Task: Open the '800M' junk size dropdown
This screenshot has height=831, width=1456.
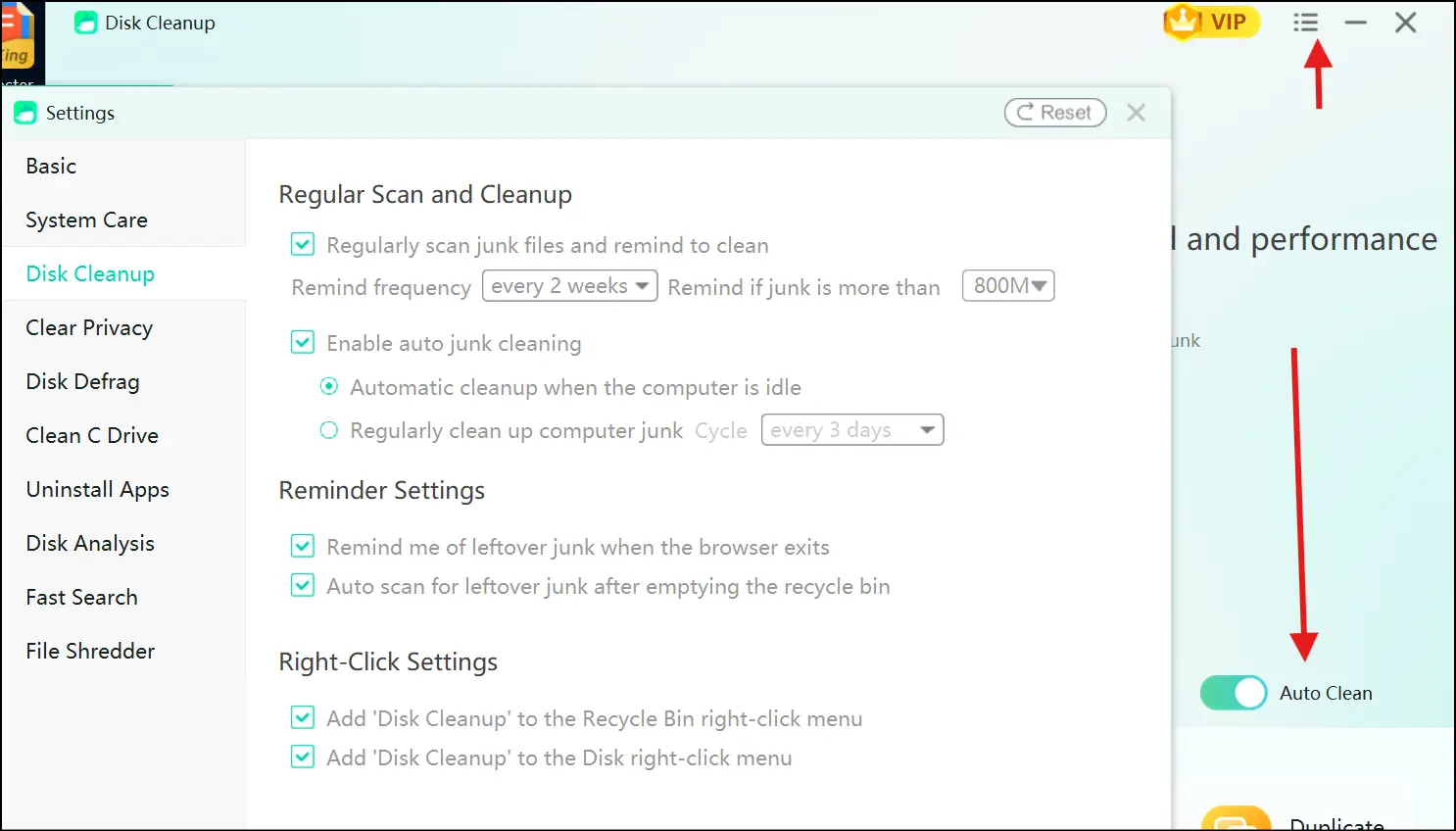Action: (1007, 285)
